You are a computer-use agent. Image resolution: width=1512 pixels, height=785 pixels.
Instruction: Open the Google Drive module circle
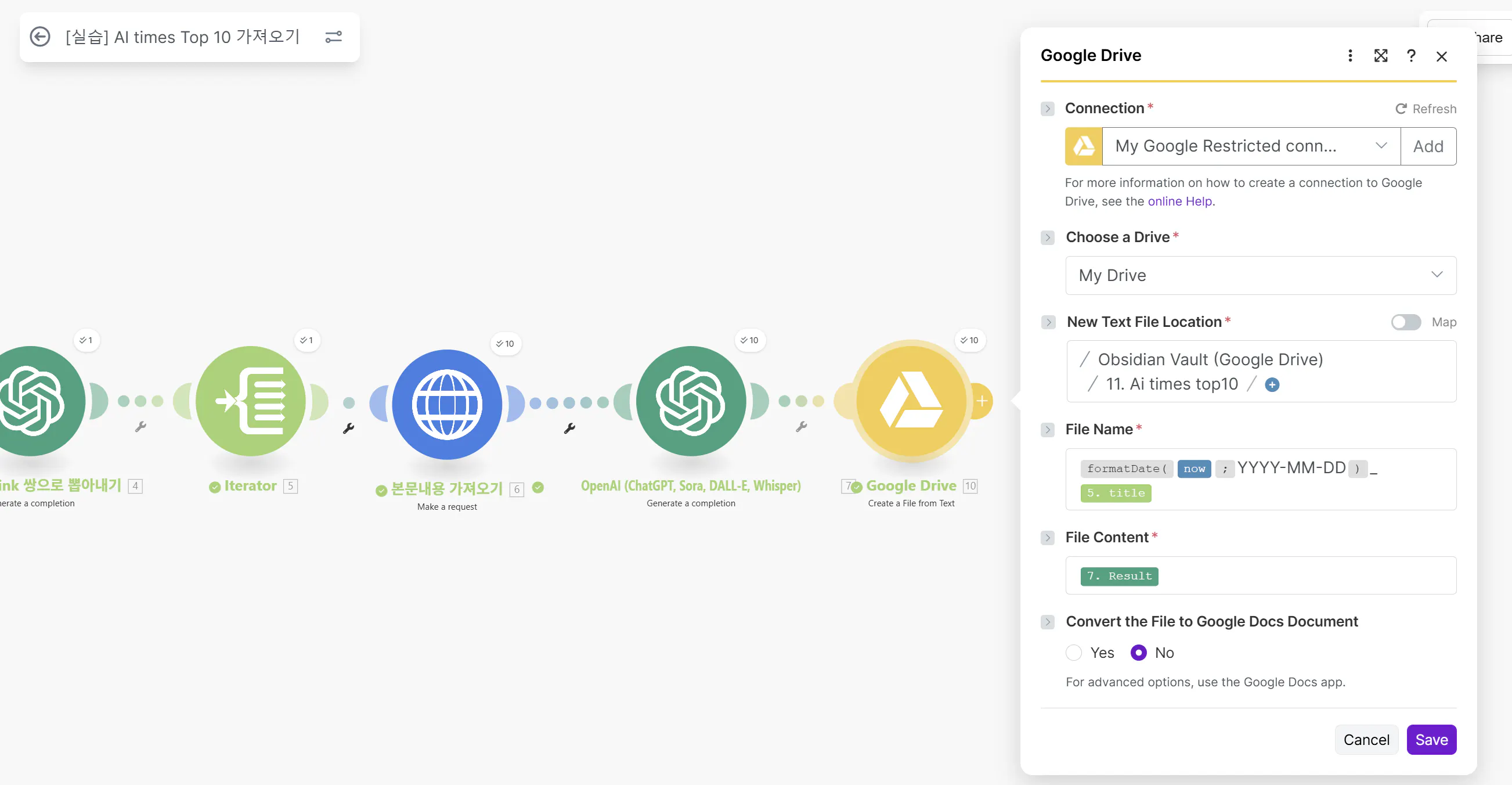coord(911,401)
